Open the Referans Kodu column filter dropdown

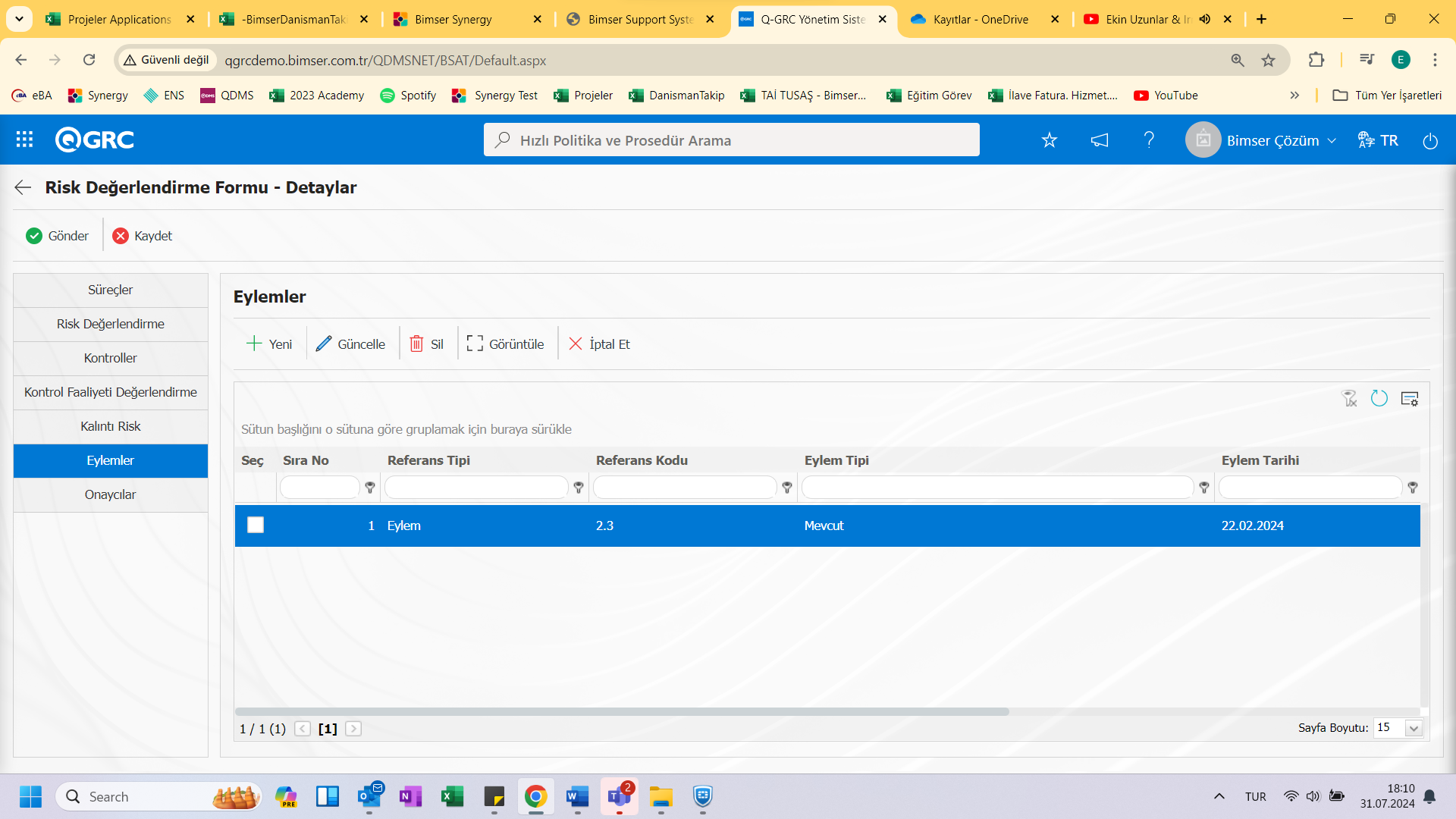tap(788, 487)
